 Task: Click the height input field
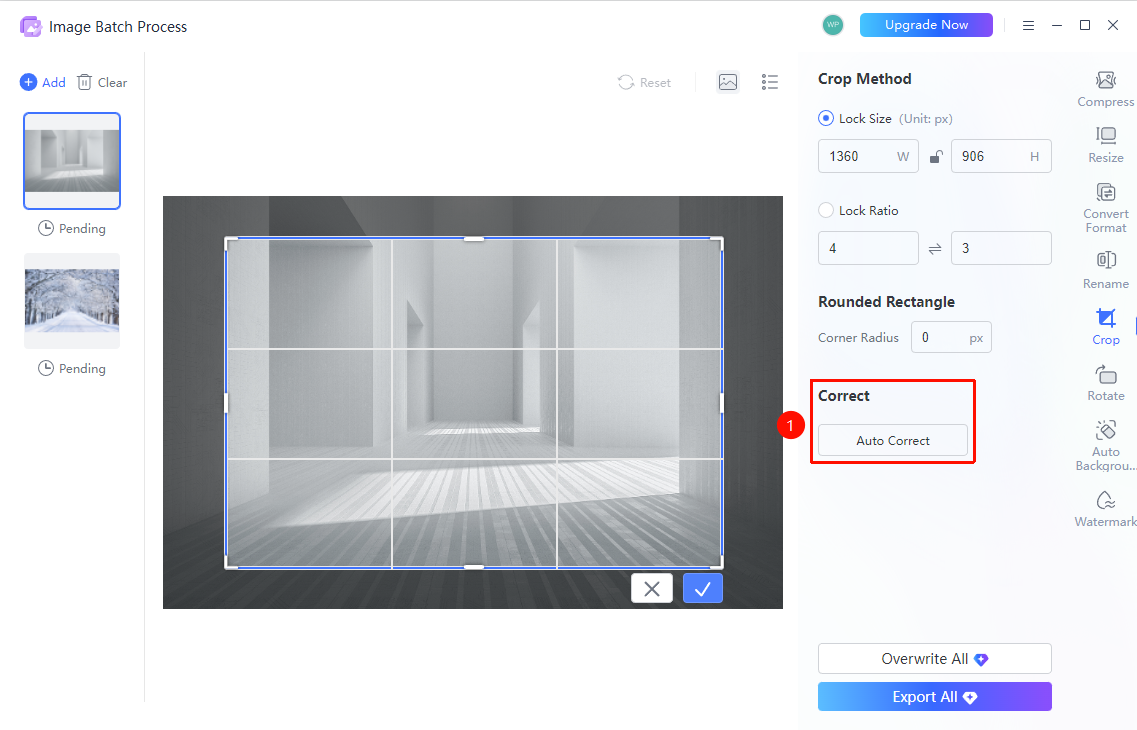[1001, 157]
